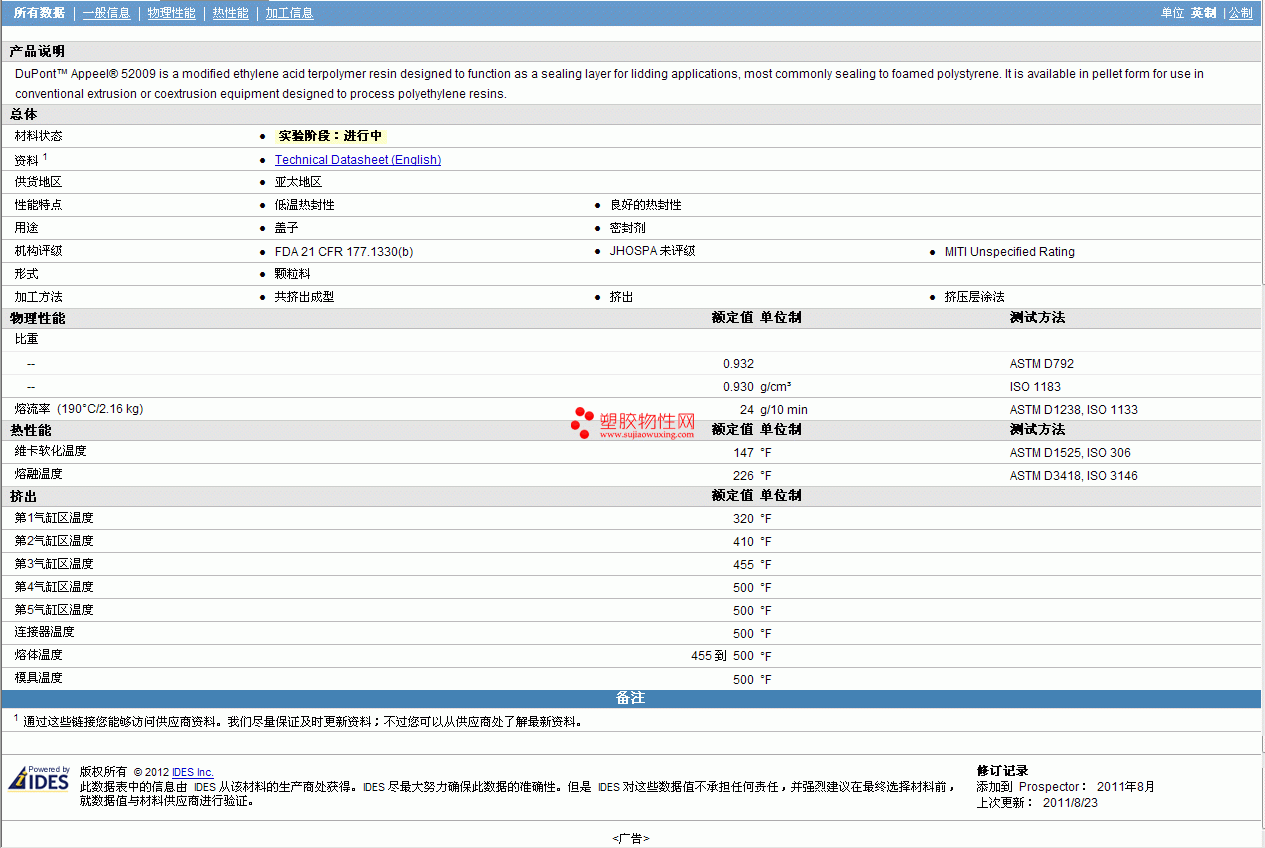This screenshot has width=1265, height=848.
Task: Click the 修订记录 heading in footer
Action: click(1002, 771)
